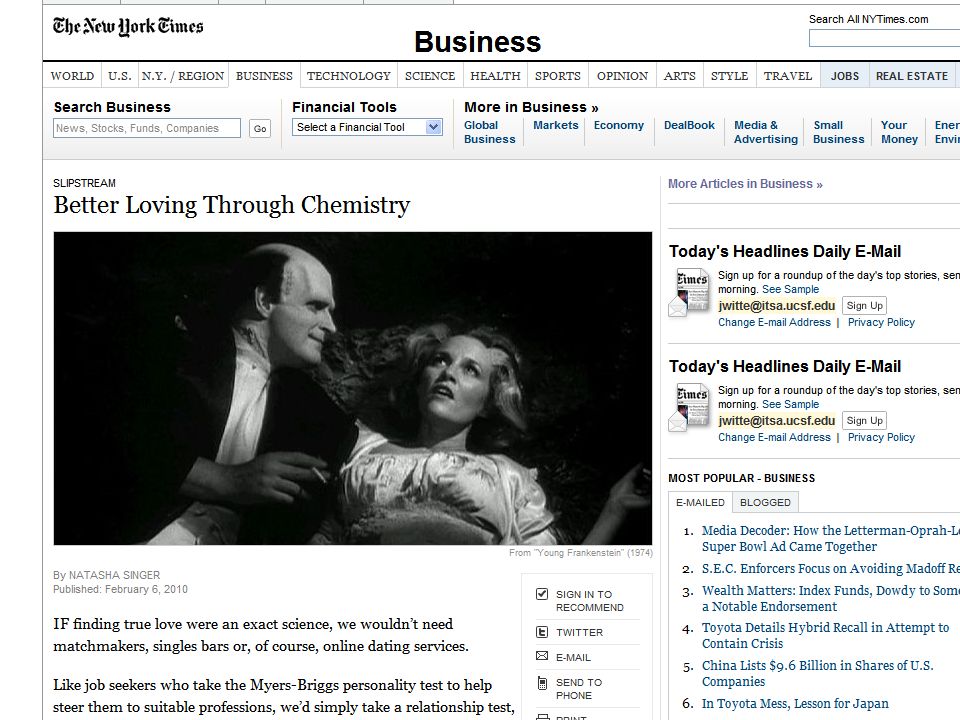Click the Send to Phone icon
The height and width of the screenshot is (720, 960).
[x=542, y=683]
